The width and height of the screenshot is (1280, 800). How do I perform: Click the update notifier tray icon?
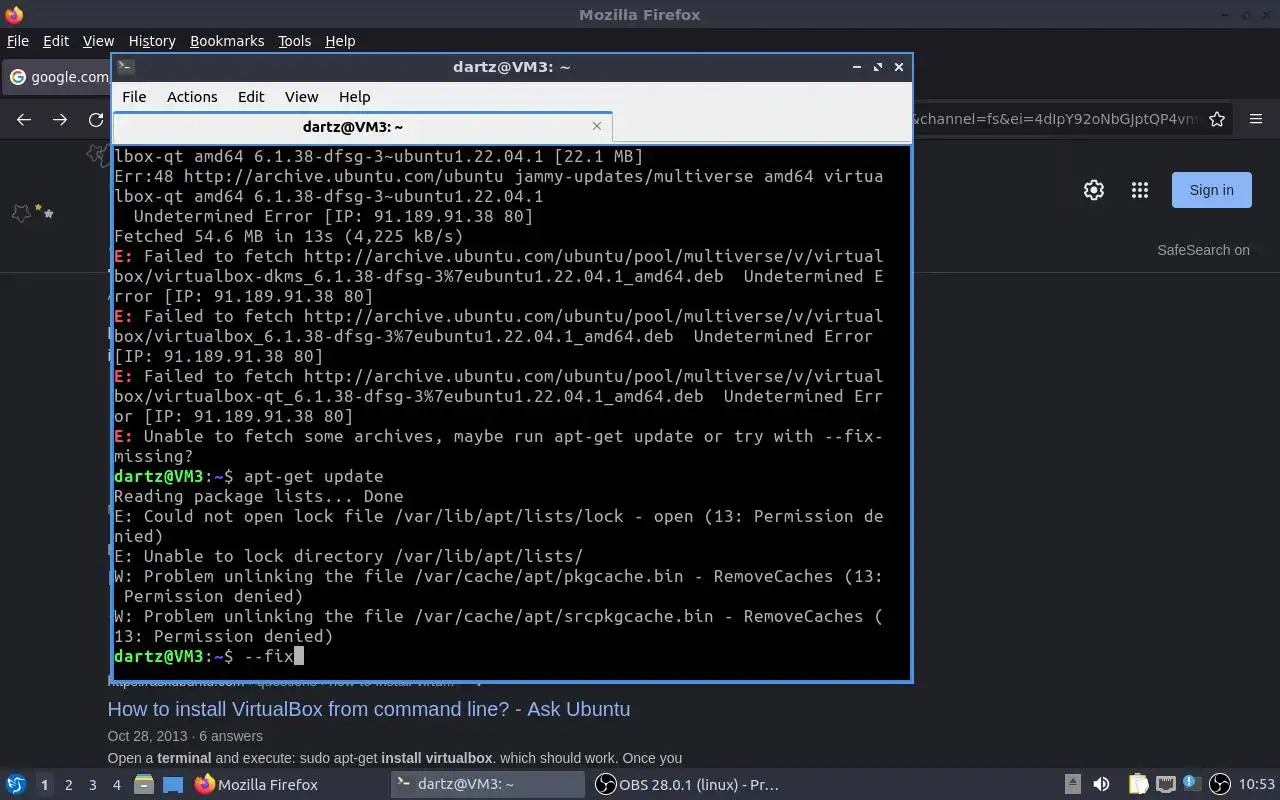(x=1192, y=785)
